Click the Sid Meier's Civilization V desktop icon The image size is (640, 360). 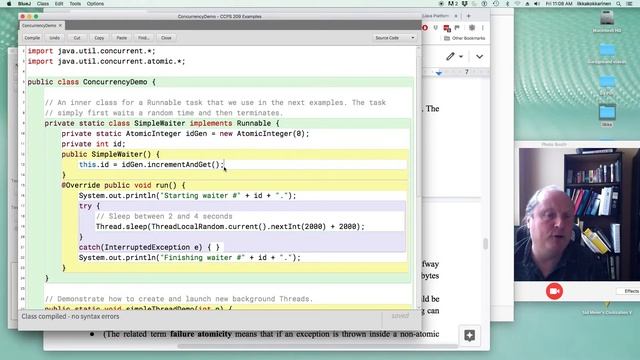click(x=607, y=309)
